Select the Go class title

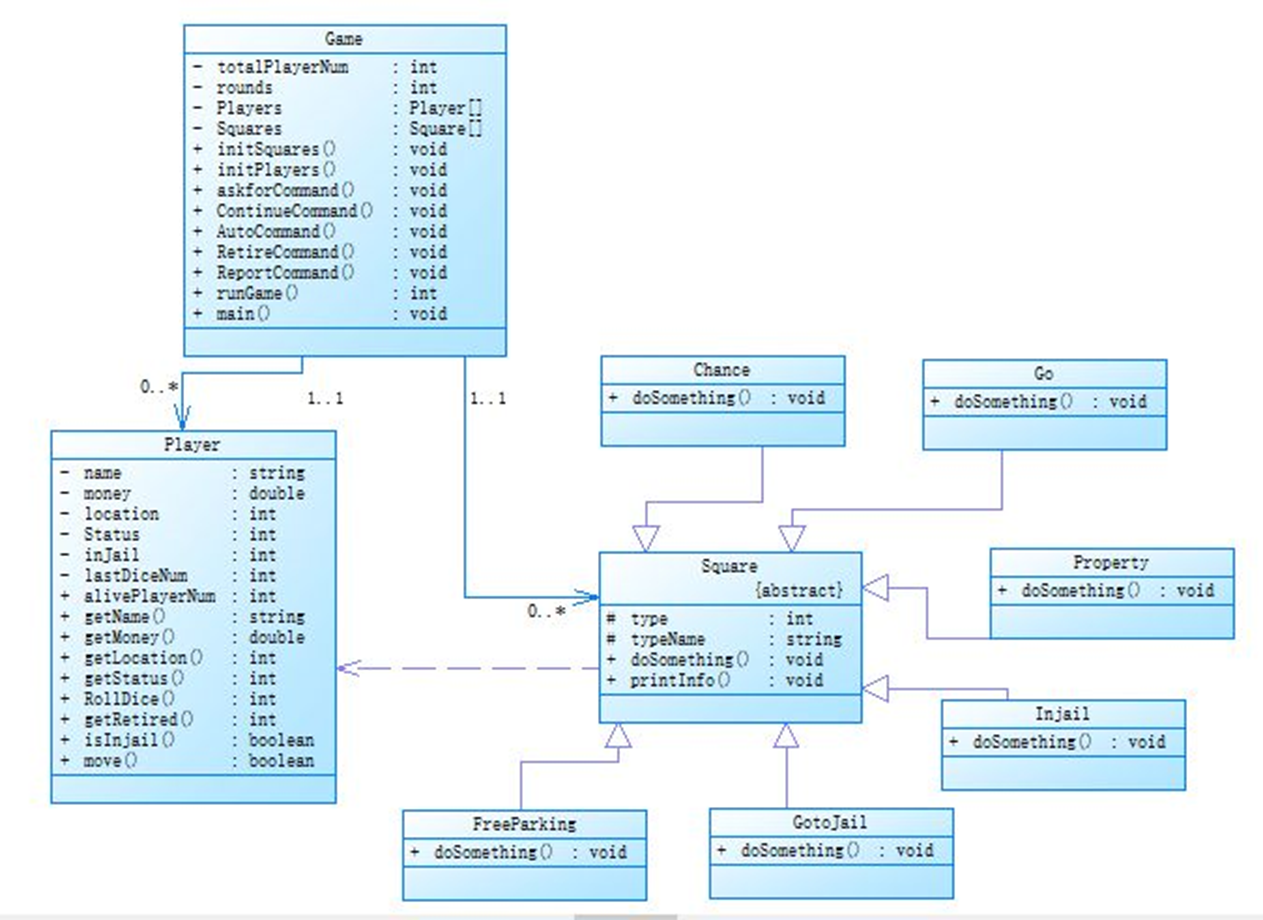point(1043,374)
